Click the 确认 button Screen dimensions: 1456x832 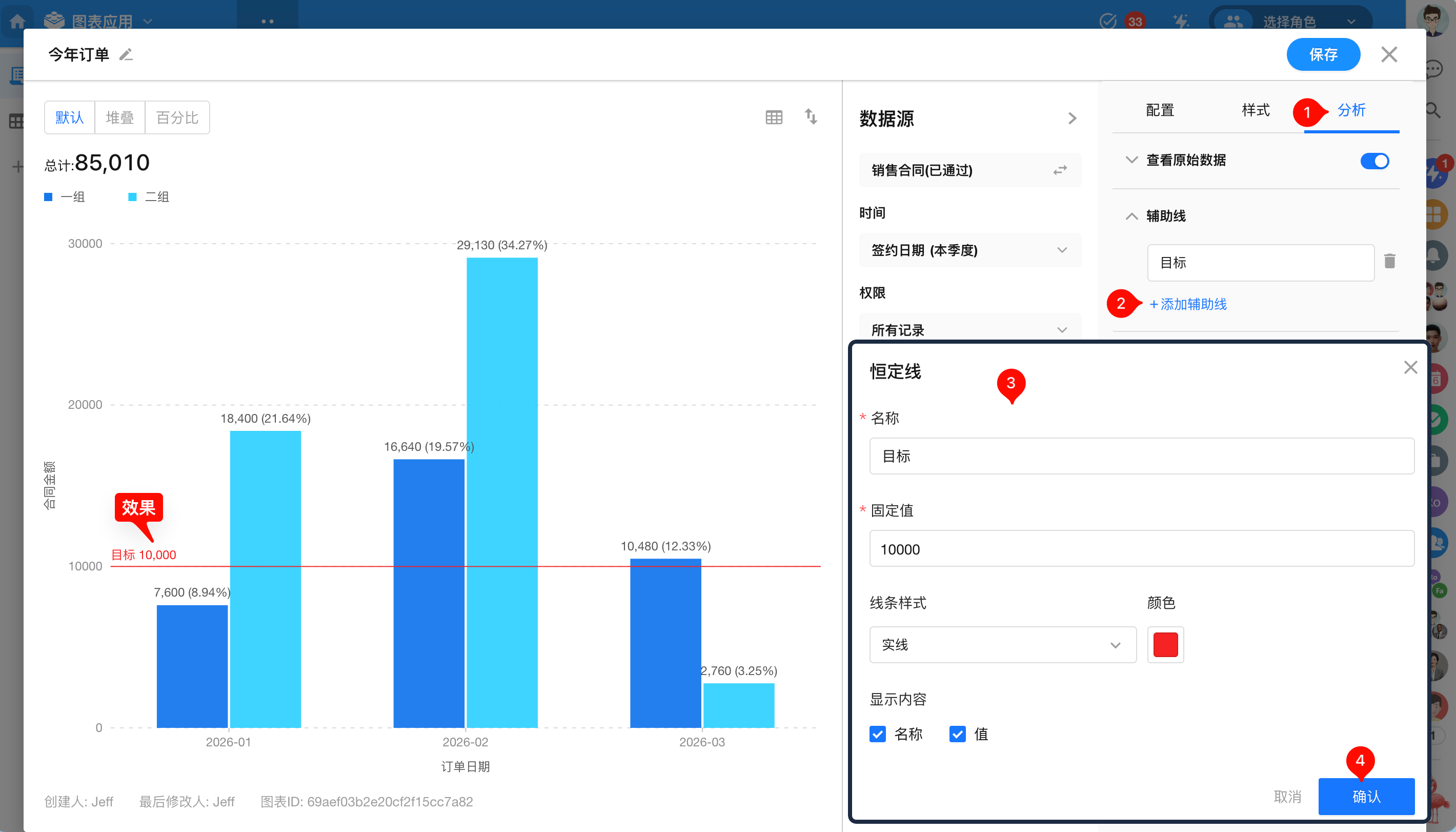[1366, 796]
